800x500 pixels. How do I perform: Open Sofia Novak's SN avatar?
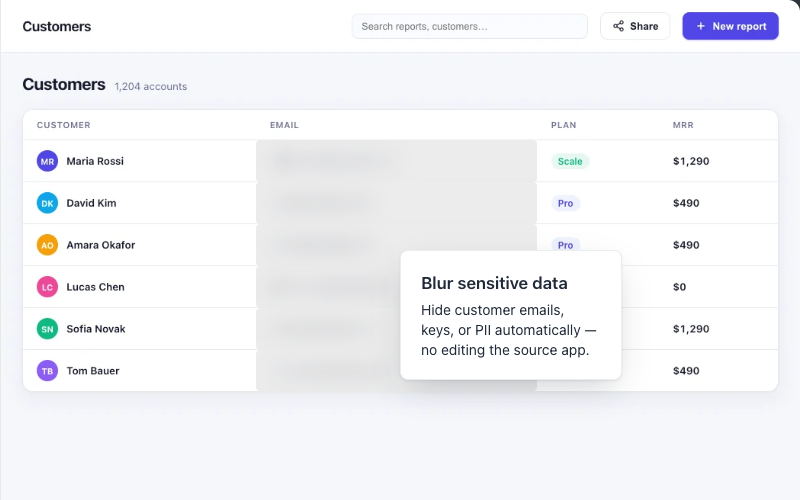(47, 329)
